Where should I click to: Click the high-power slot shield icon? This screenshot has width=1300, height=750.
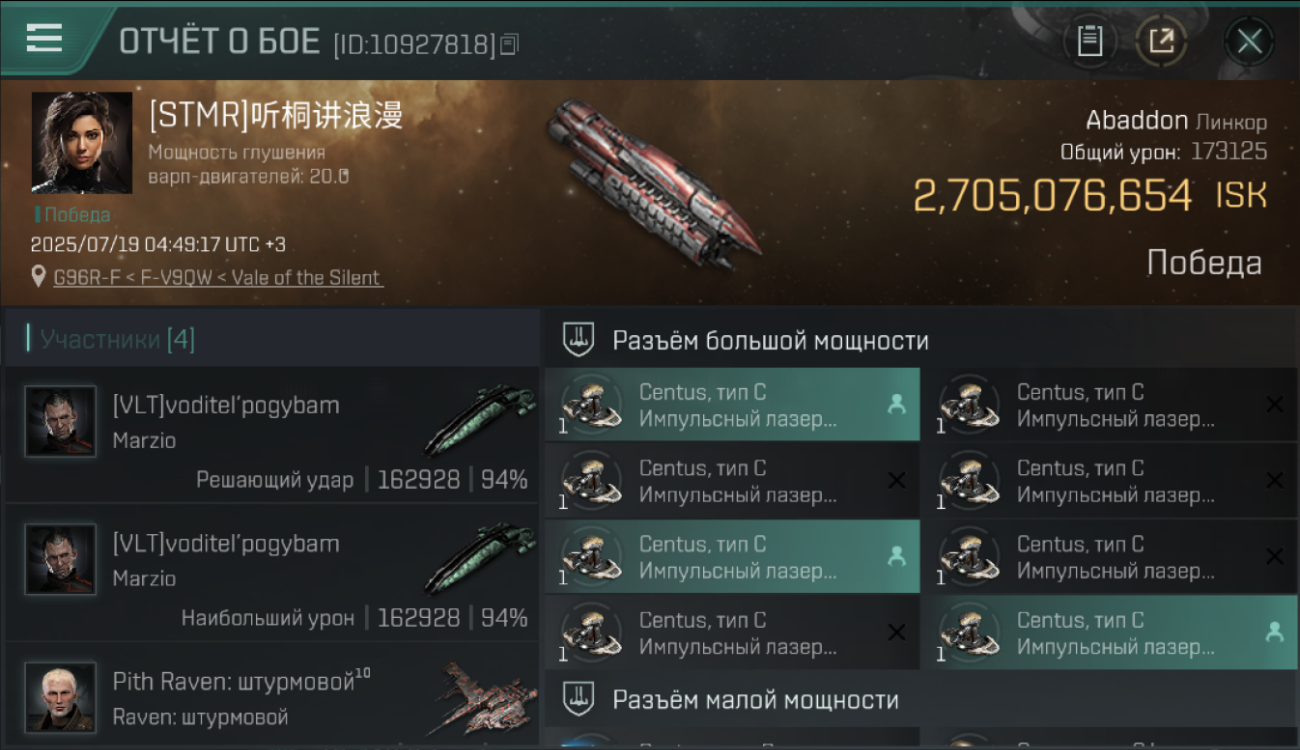(x=577, y=340)
